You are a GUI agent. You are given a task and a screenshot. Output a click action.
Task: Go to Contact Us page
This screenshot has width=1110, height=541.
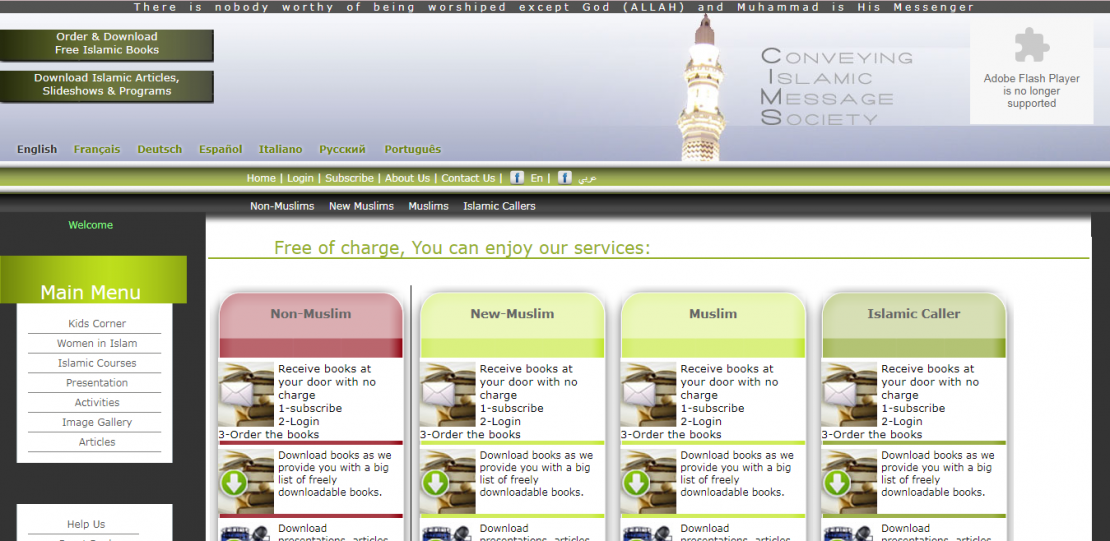468,178
